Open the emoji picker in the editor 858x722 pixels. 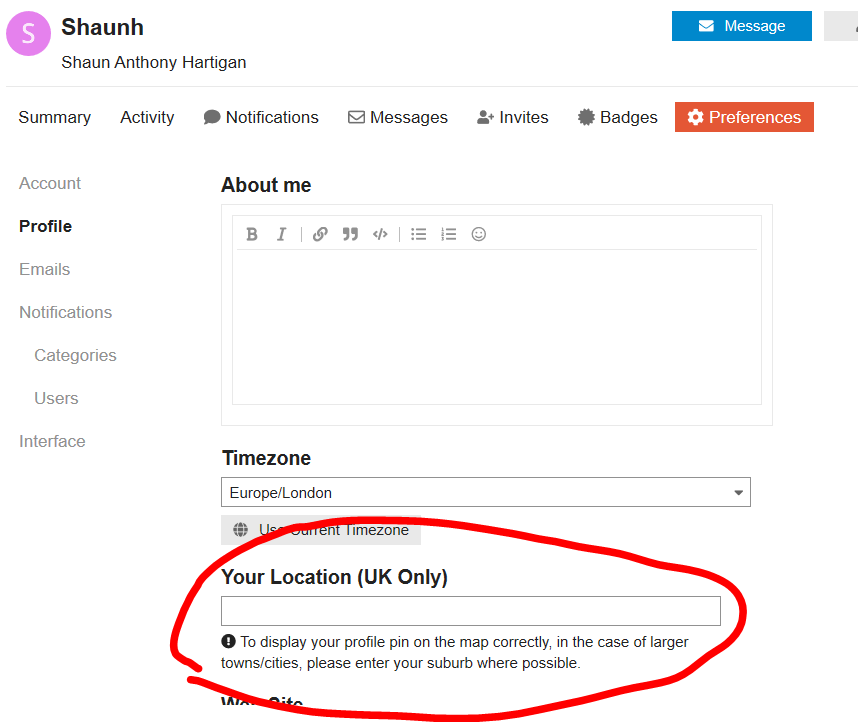(x=479, y=234)
